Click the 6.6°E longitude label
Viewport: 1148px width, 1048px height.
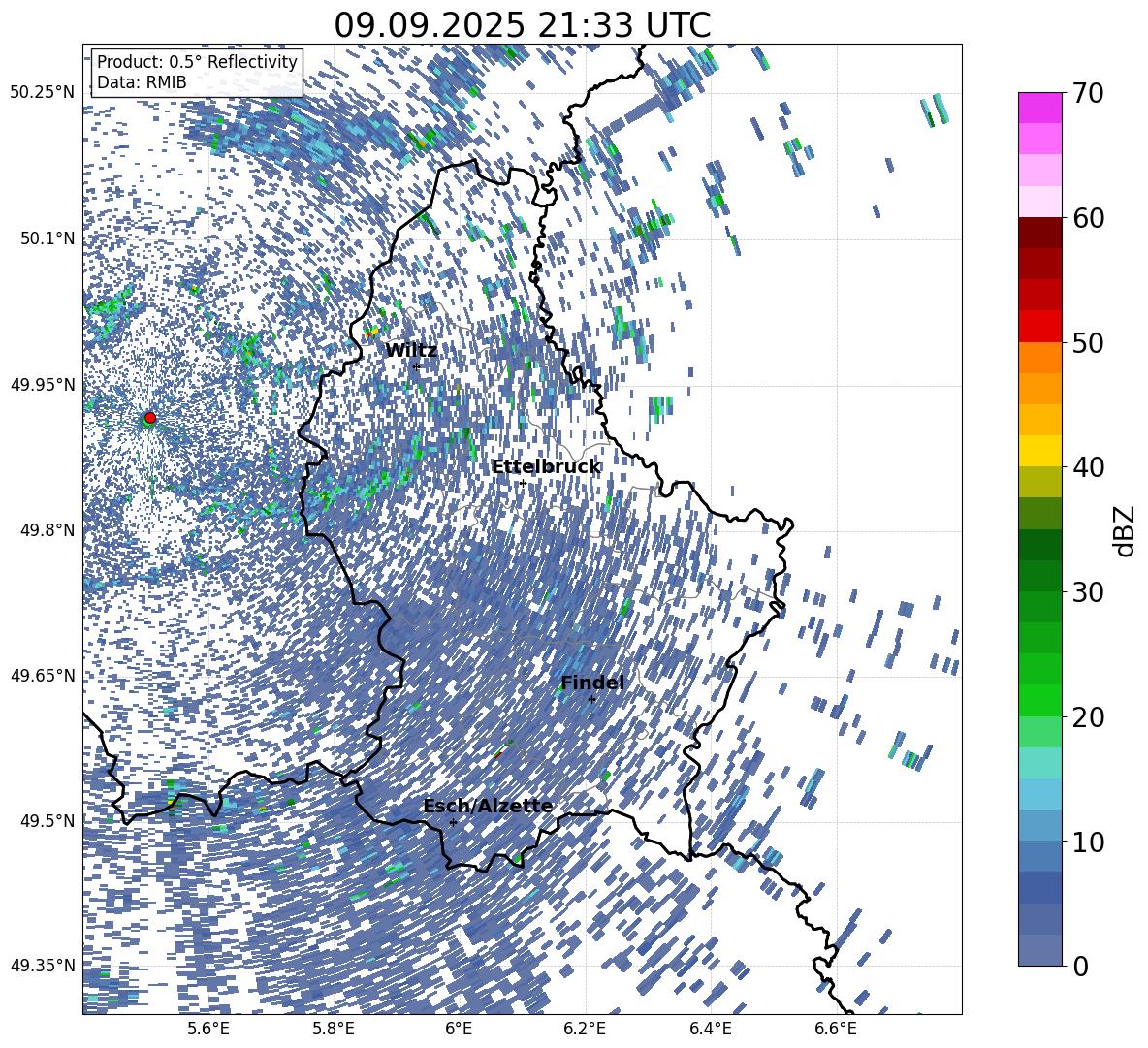pos(836,1029)
